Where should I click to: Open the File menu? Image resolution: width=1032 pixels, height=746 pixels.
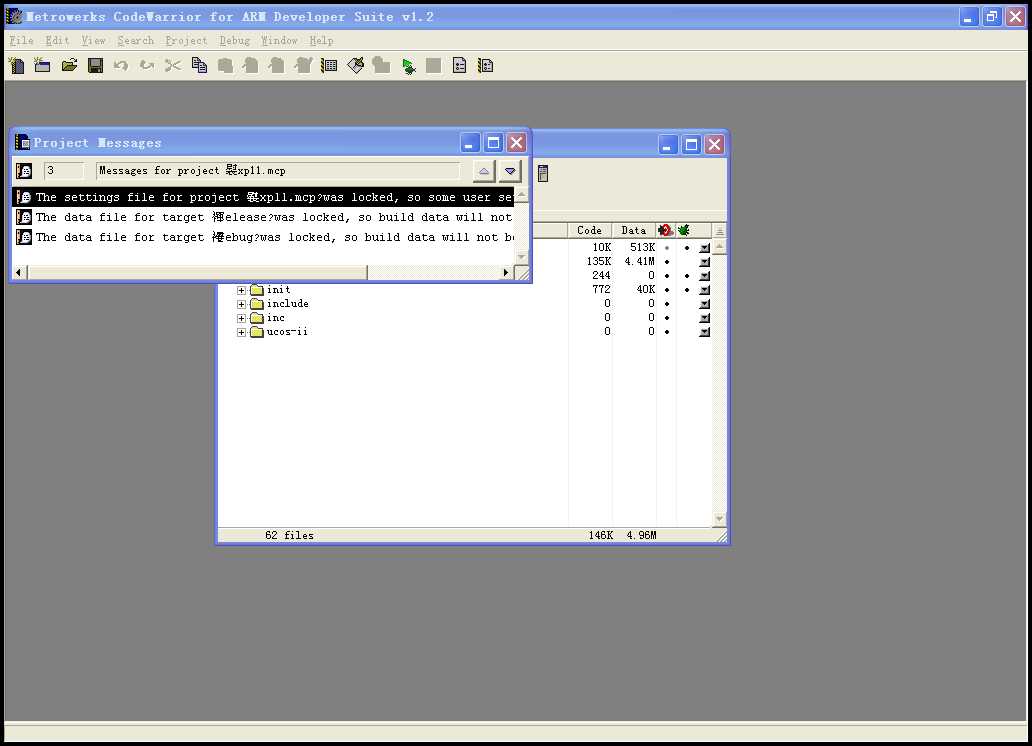point(21,41)
